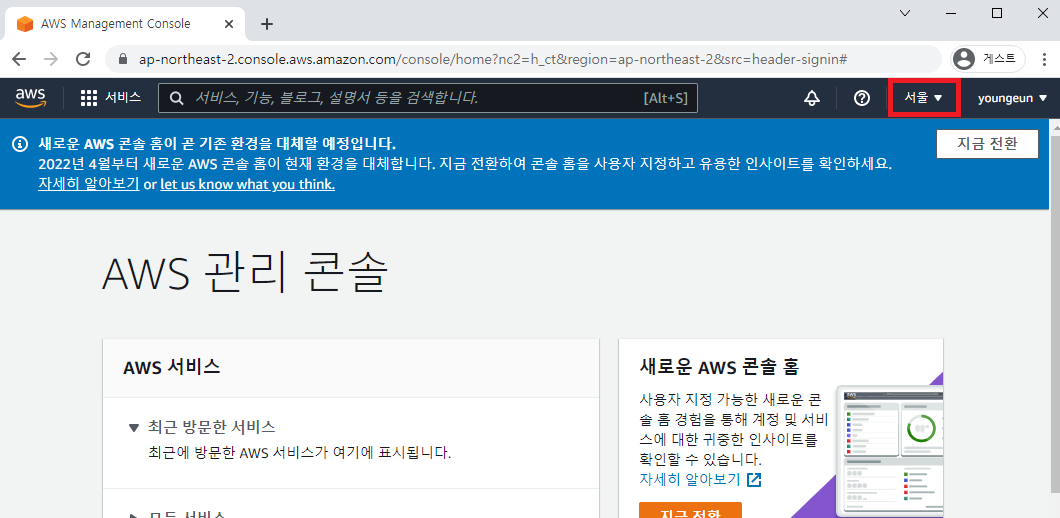Select the AWS Management Console tab
Viewport: 1060px width, 518px height.
pos(122,24)
